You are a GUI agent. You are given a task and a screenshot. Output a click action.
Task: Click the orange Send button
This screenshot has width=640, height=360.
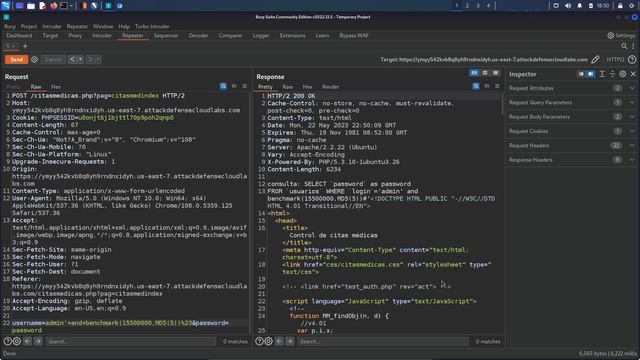pyautogui.click(x=16, y=60)
